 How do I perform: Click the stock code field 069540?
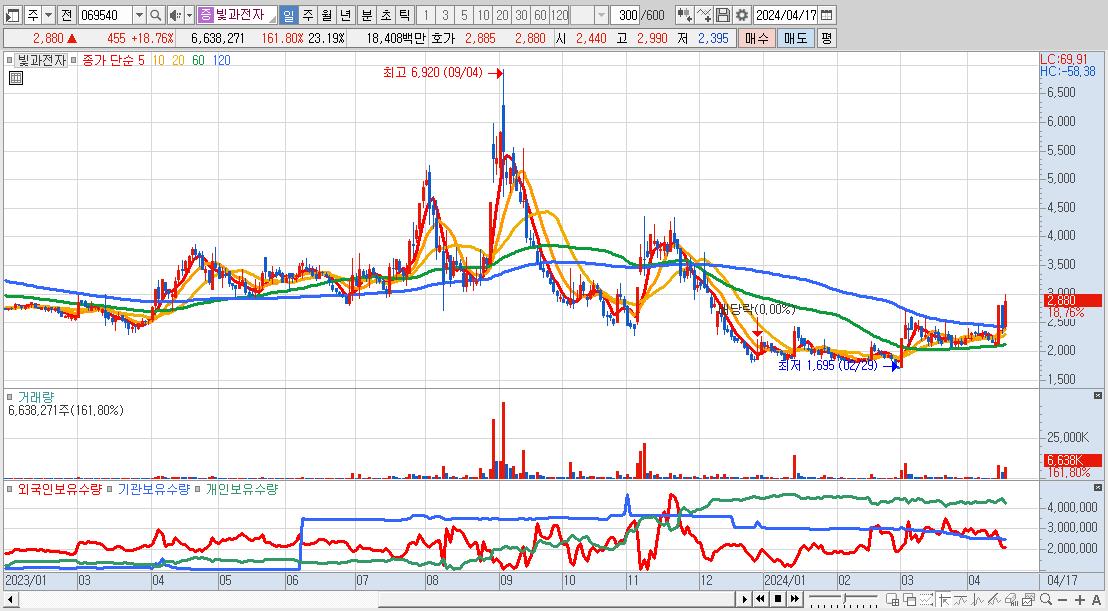pos(104,15)
